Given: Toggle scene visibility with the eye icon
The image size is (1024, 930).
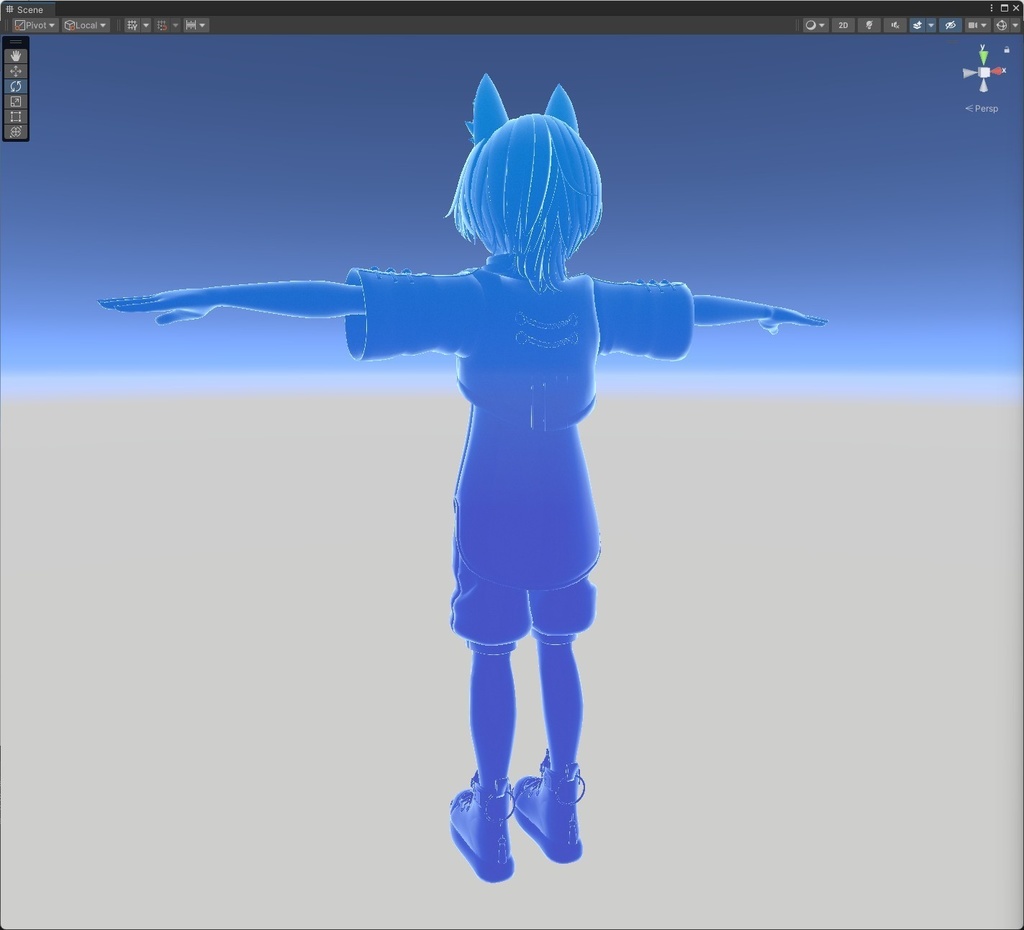Looking at the screenshot, I should 950,24.
